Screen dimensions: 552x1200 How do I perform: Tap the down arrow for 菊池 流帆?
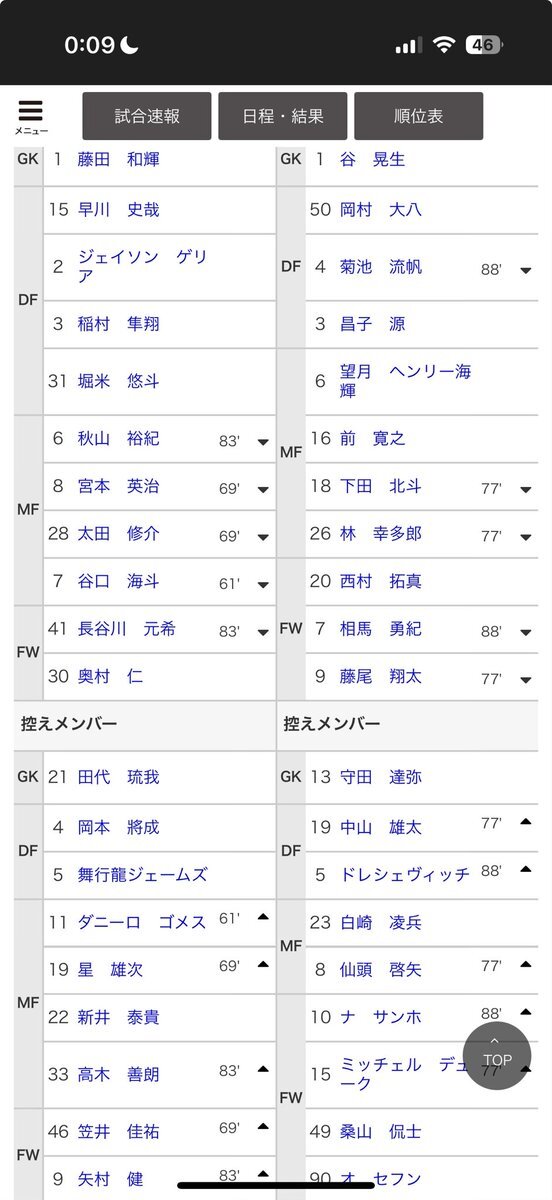pos(525,270)
